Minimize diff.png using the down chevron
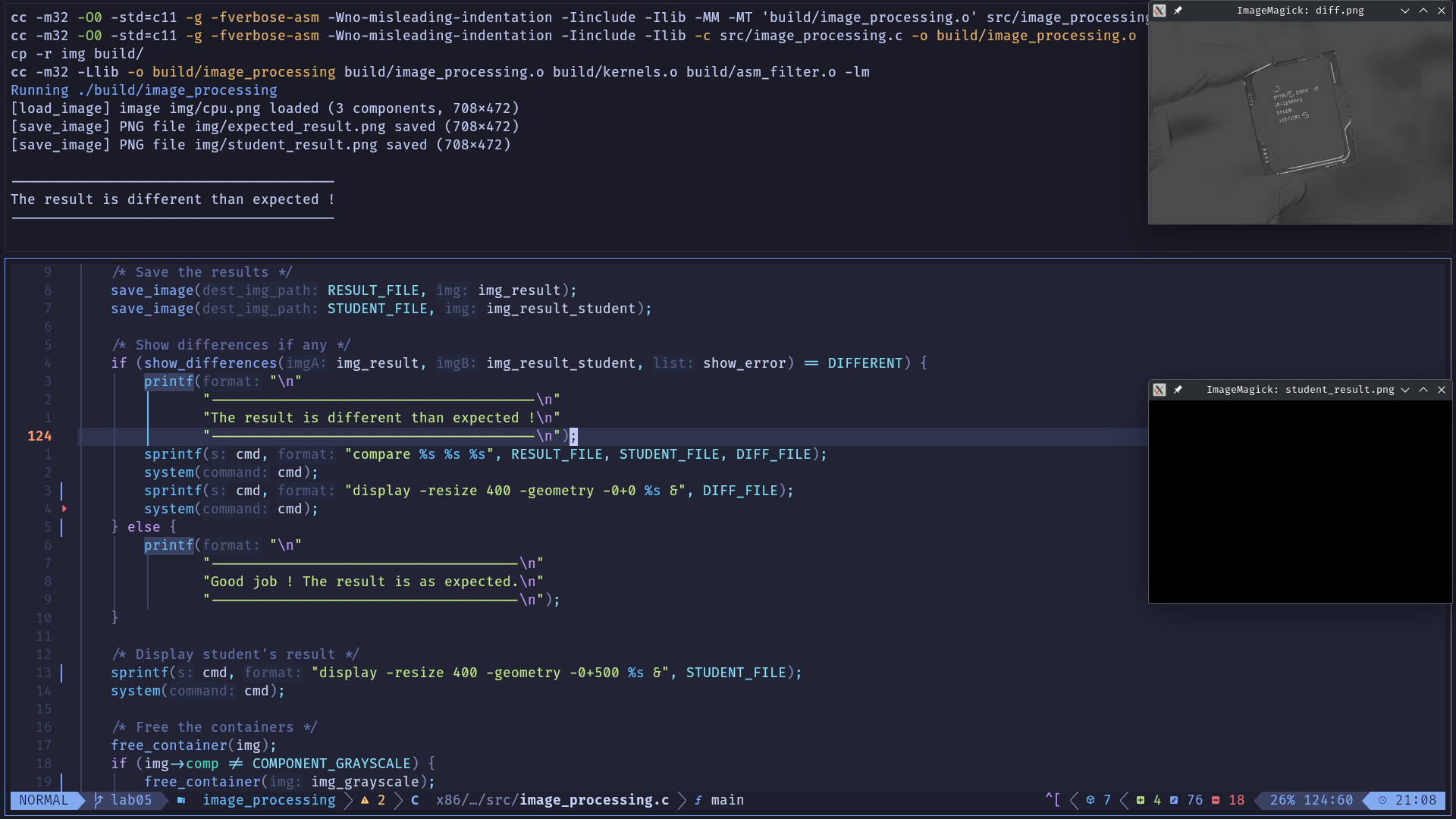Image resolution: width=1456 pixels, height=819 pixels. point(1405,11)
